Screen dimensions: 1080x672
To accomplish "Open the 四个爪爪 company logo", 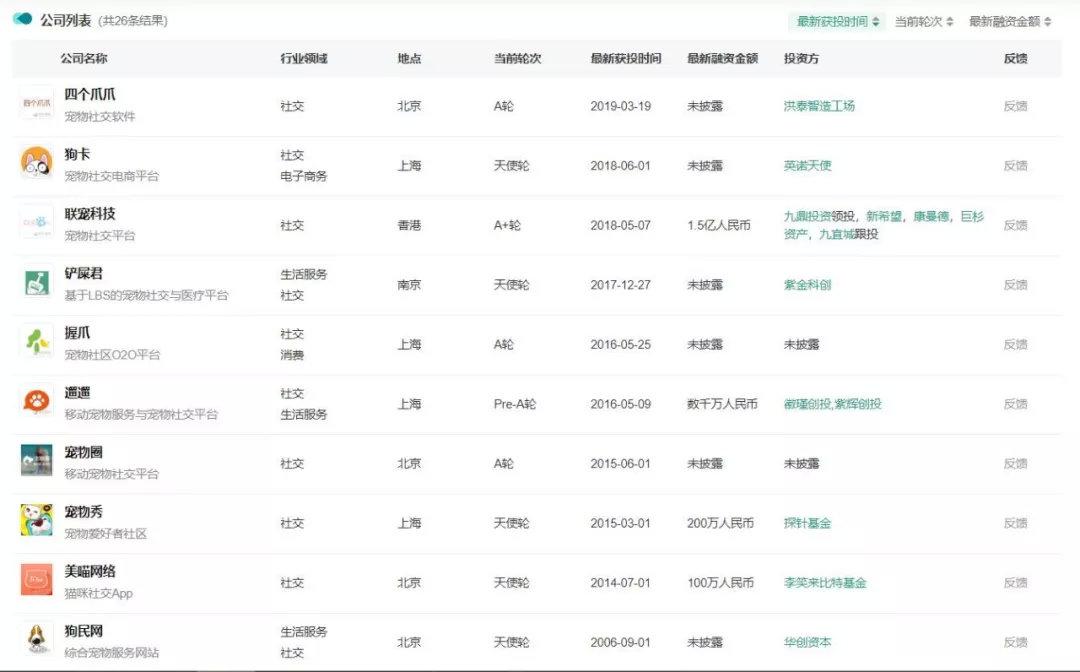I will pos(37,103).
